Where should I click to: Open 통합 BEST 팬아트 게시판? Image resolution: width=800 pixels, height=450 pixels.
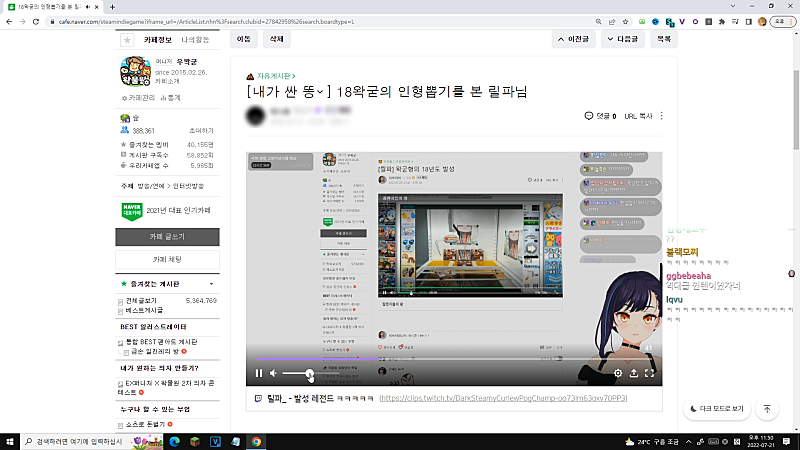coord(162,342)
